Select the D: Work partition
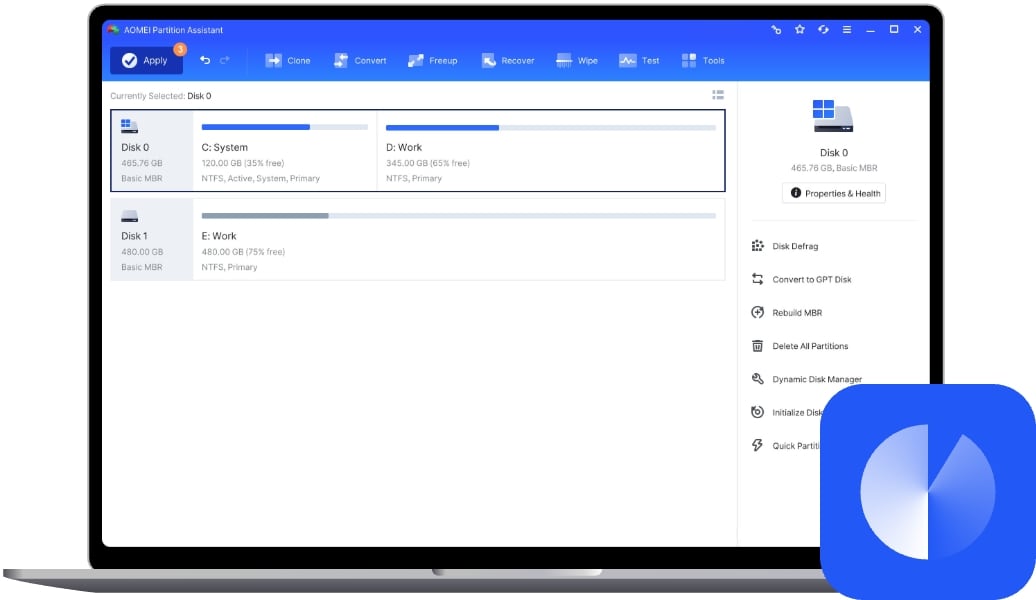This screenshot has width=1036, height=600. coord(550,151)
